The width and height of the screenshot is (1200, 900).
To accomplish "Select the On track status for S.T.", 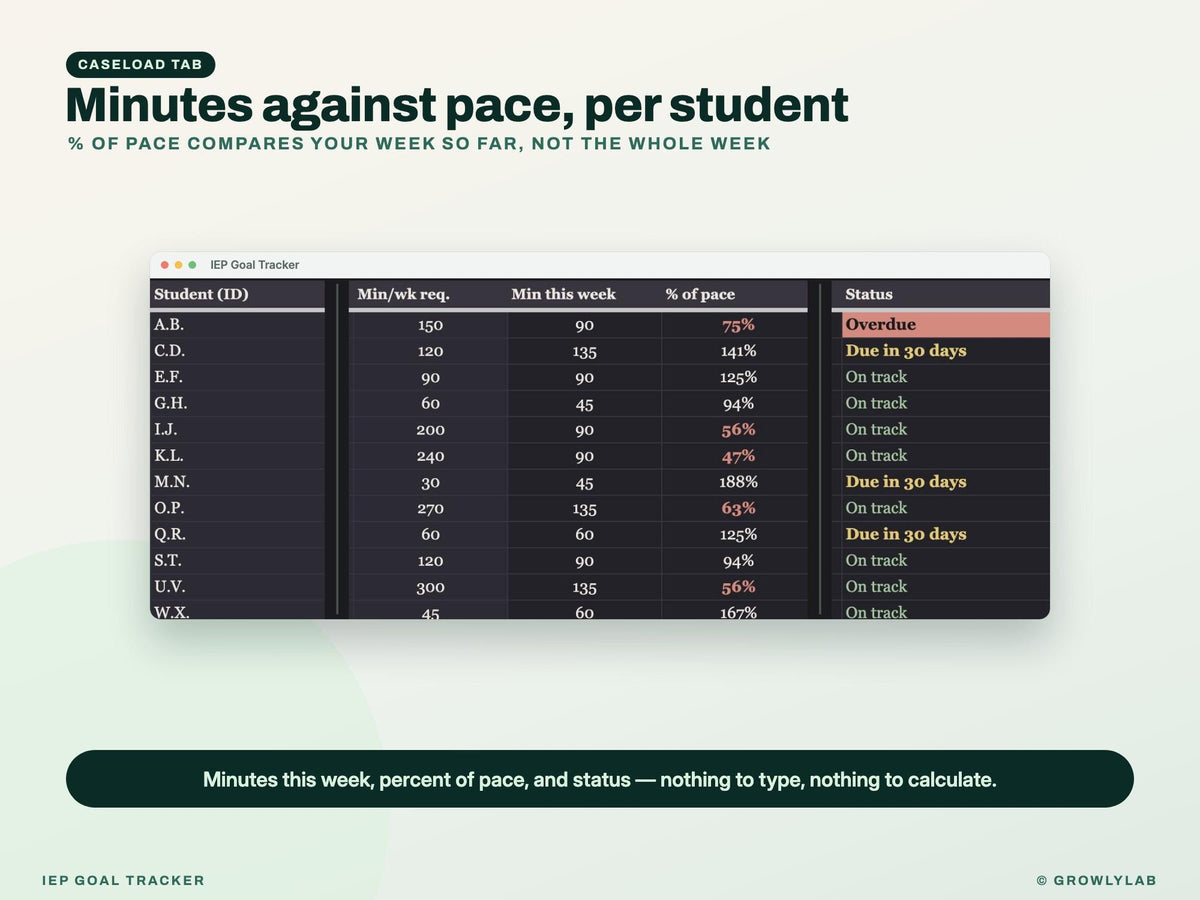I will [x=946, y=560].
